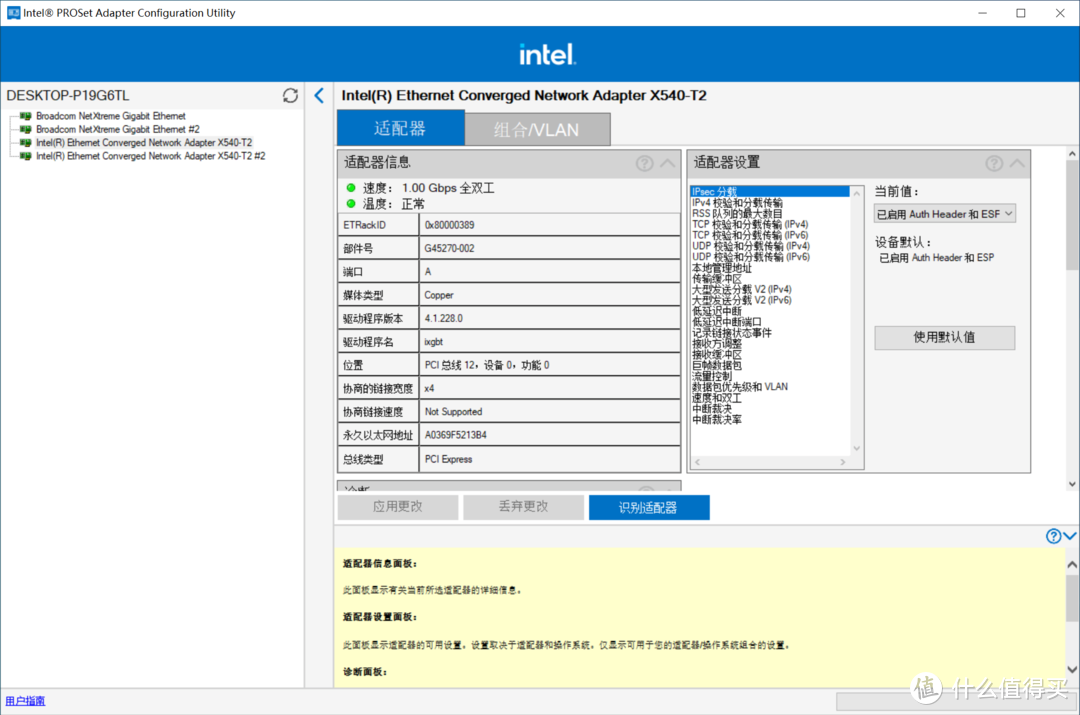Image resolution: width=1080 pixels, height=715 pixels.
Task: Click the Intel logo in the blue banner
Action: tap(546, 52)
